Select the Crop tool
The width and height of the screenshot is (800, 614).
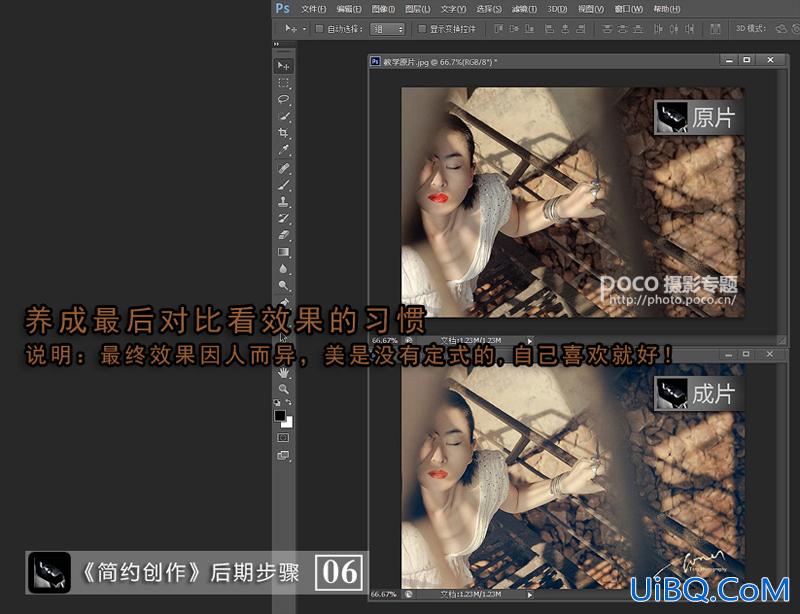pos(283,133)
